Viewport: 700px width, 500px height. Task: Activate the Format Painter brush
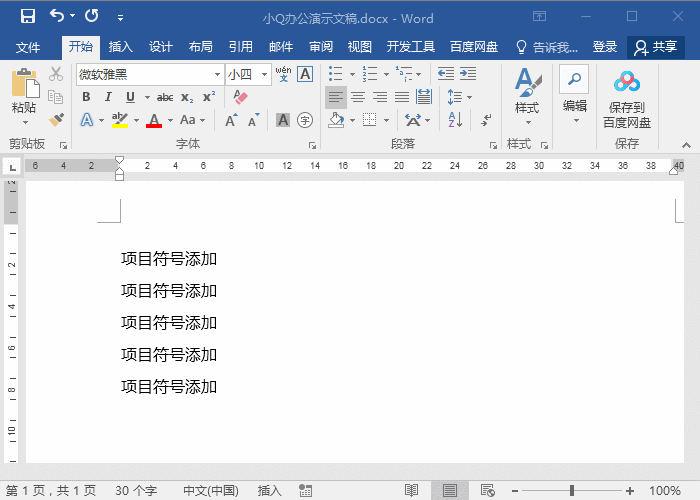[x=56, y=120]
